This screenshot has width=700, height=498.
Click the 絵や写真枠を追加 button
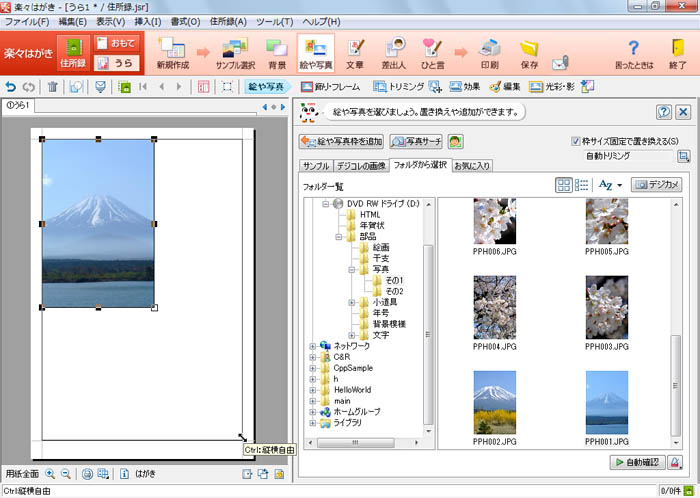click(x=341, y=141)
